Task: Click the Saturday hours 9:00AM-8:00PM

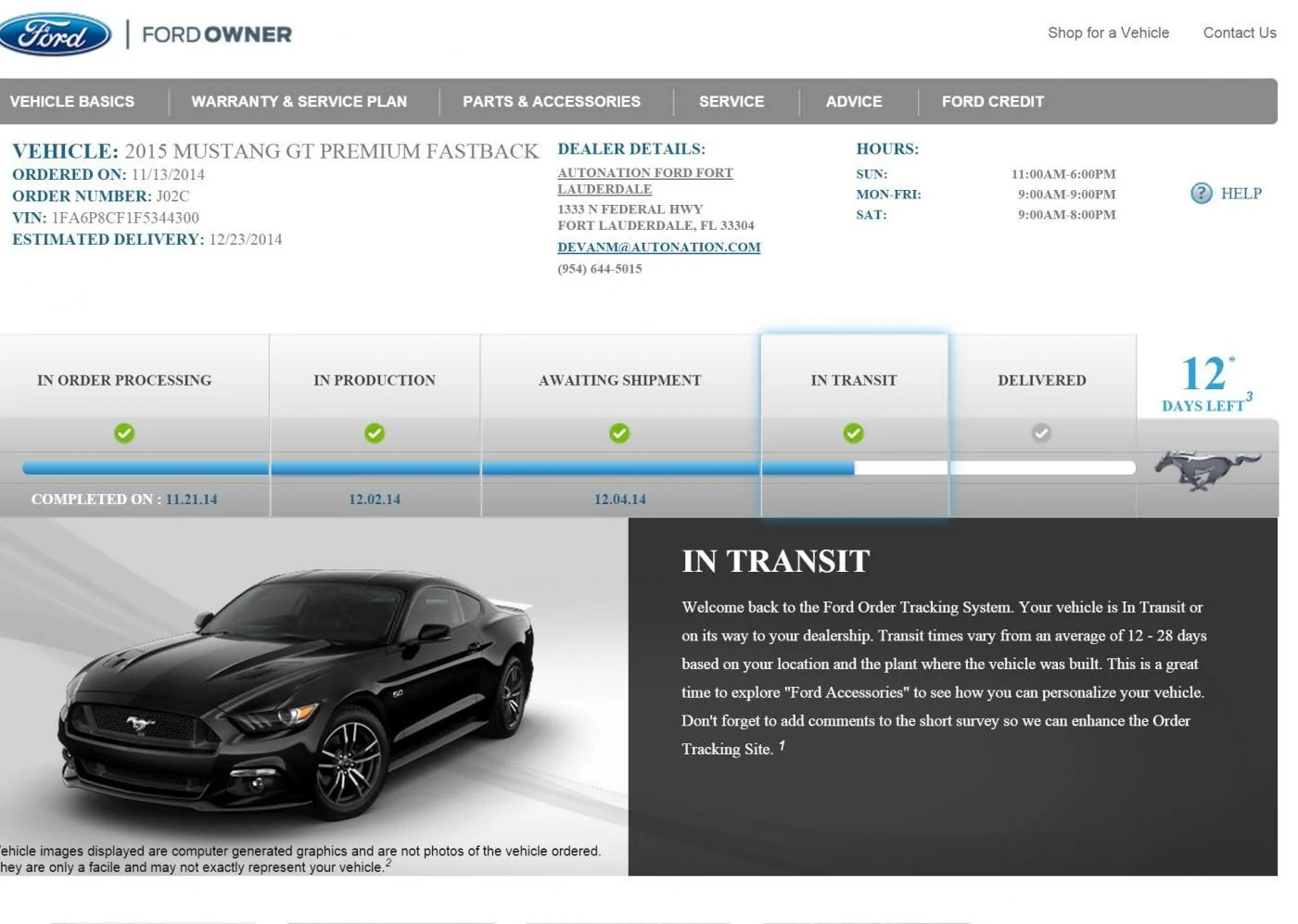Action: click(x=1067, y=215)
